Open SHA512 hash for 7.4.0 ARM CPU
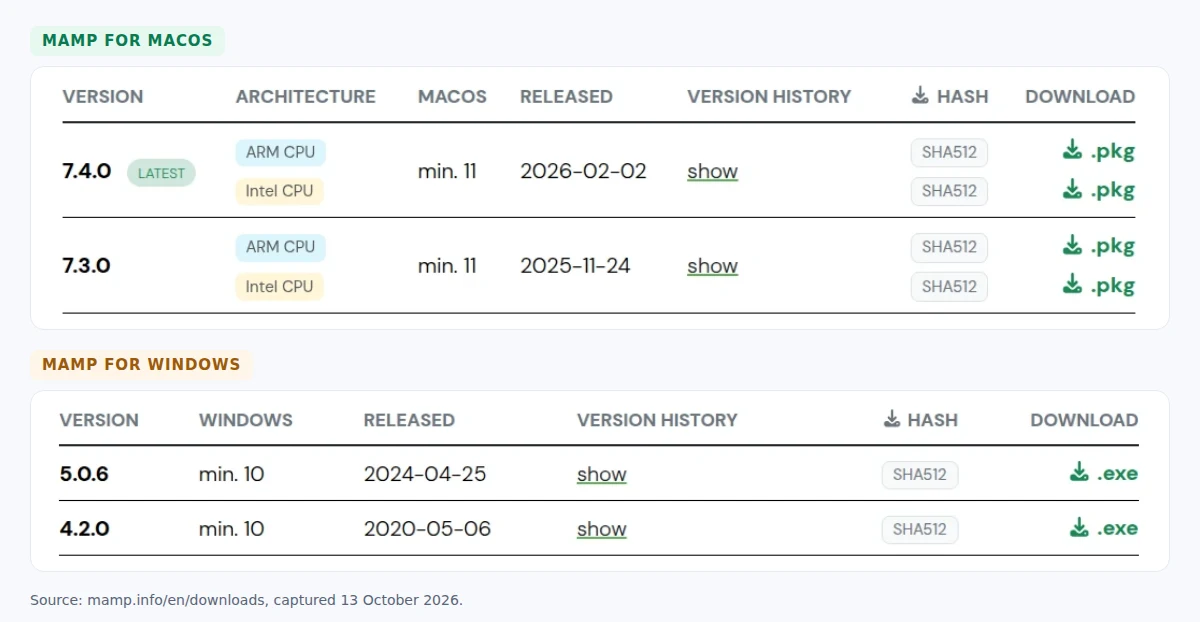The height and width of the screenshot is (622, 1200). [x=949, y=153]
